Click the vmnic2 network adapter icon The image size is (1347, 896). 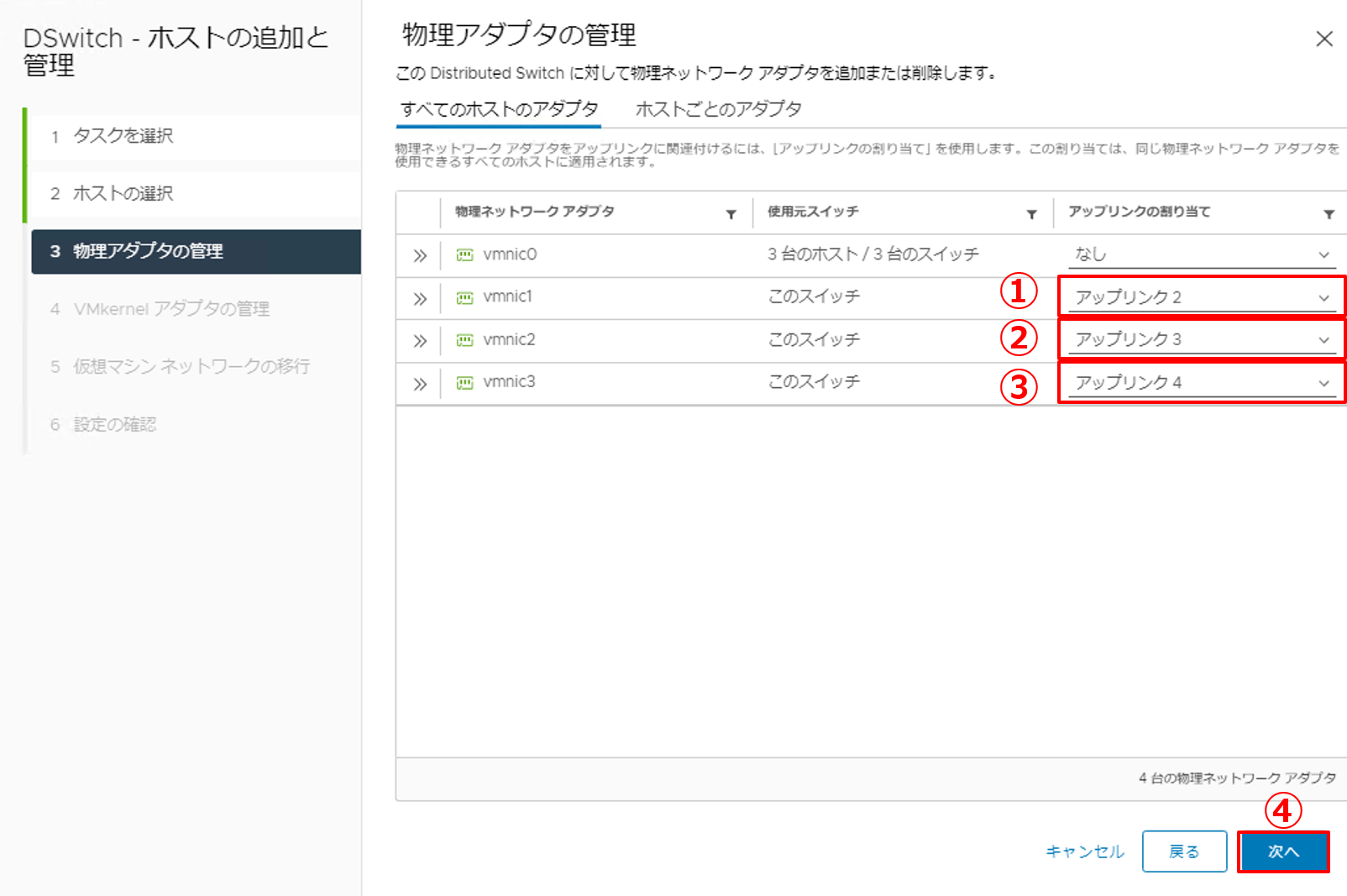[x=464, y=340]
